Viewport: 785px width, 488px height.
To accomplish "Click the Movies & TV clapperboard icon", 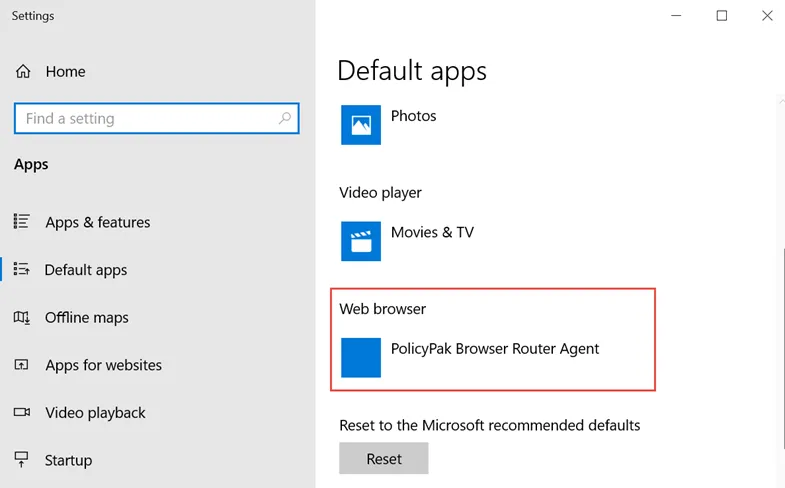I will click(x=361, y=241).
